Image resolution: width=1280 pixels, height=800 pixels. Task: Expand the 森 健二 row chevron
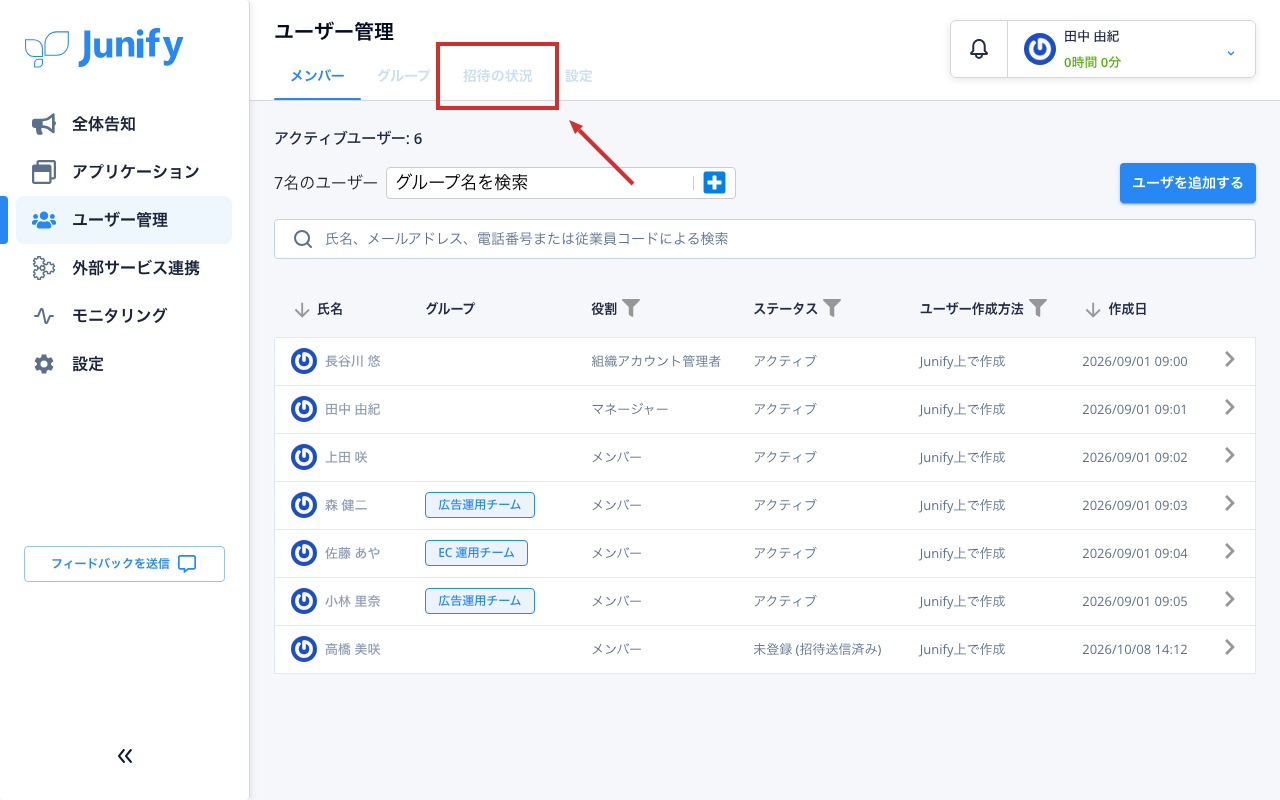pyautogui.click(x=1230, y=504)
